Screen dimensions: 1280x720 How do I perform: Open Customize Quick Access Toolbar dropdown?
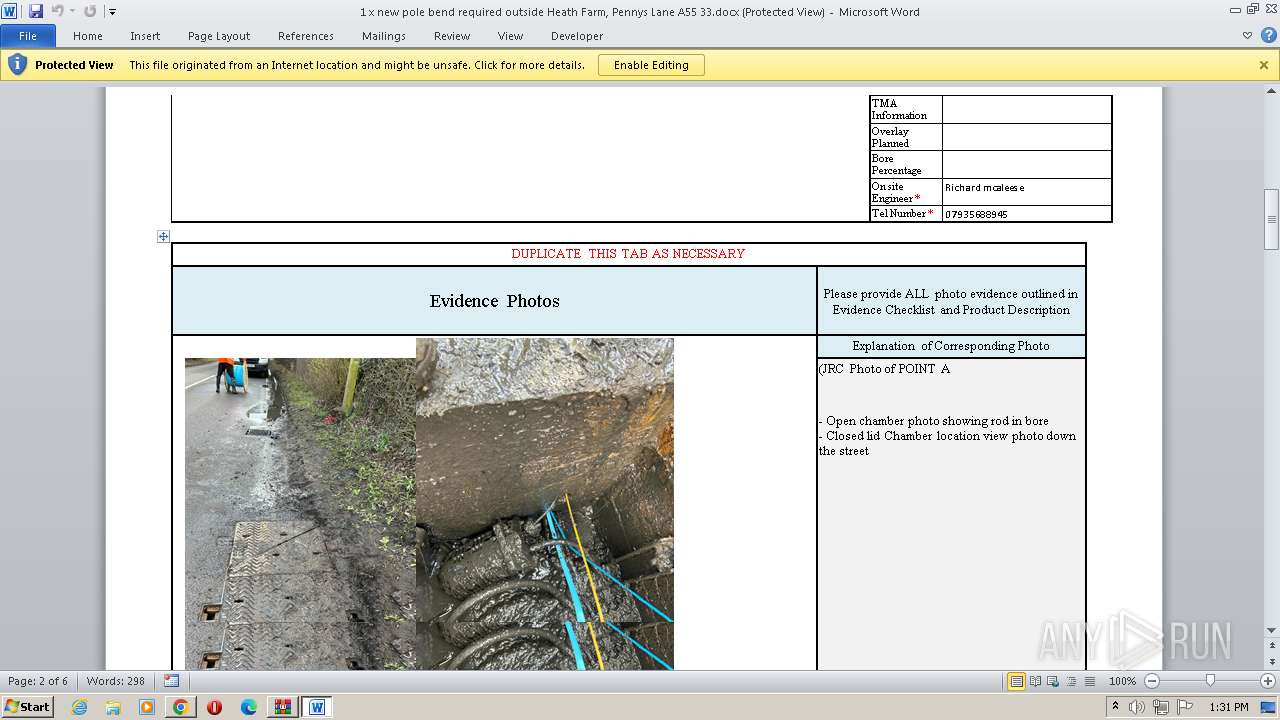[112, 12]
